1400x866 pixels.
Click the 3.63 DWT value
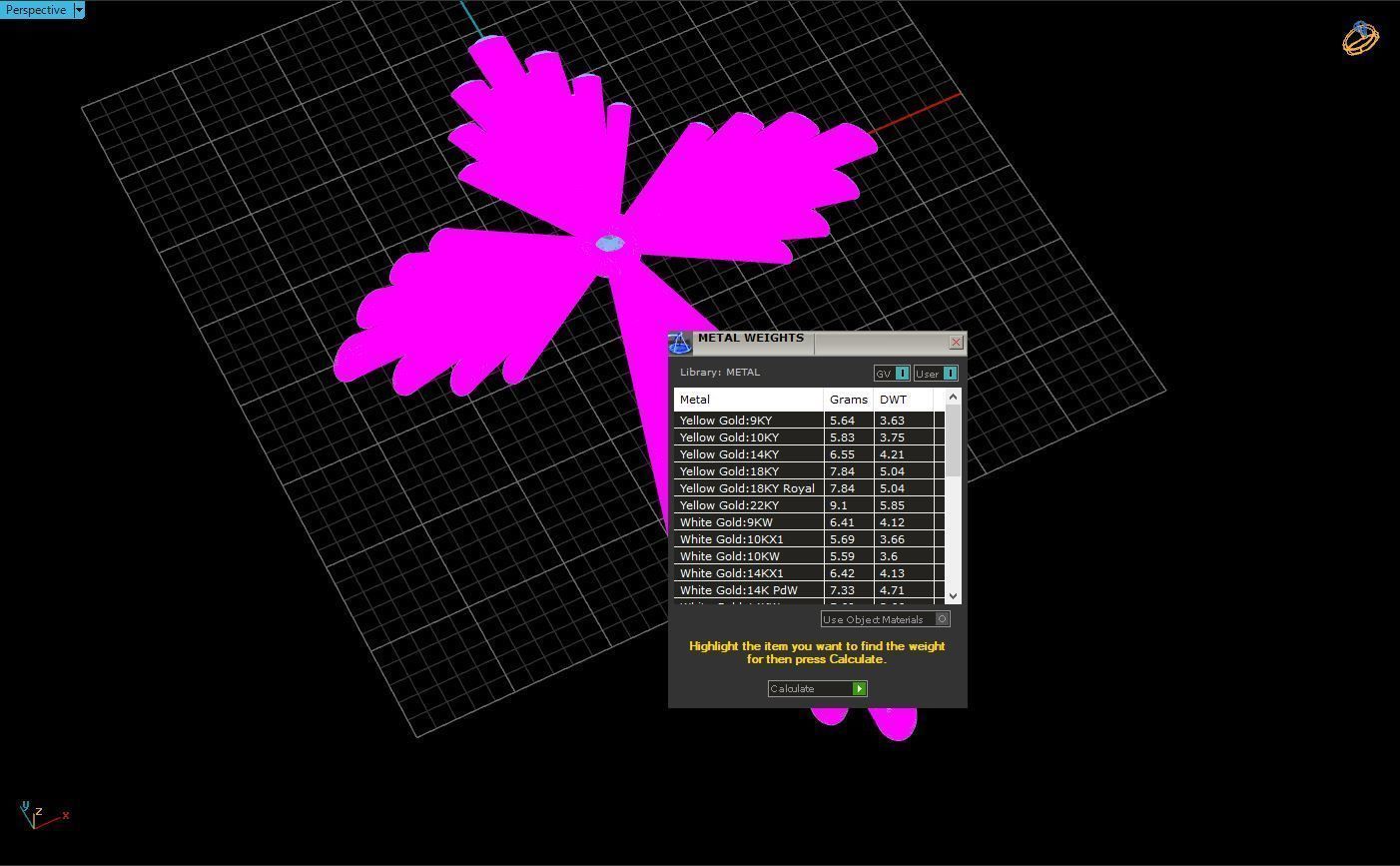pyautogui.click(x=892, y=421)
